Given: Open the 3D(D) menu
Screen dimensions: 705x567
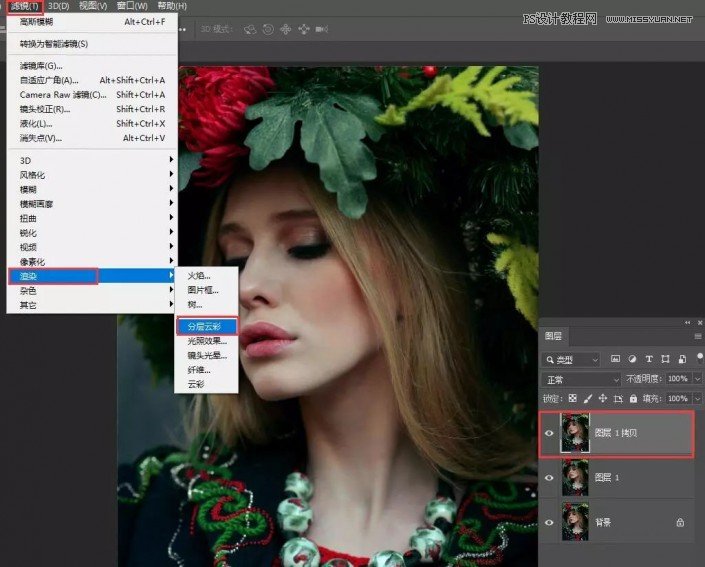Looking at the screenshot, I should pyautogui.click(x=58, y=6).
